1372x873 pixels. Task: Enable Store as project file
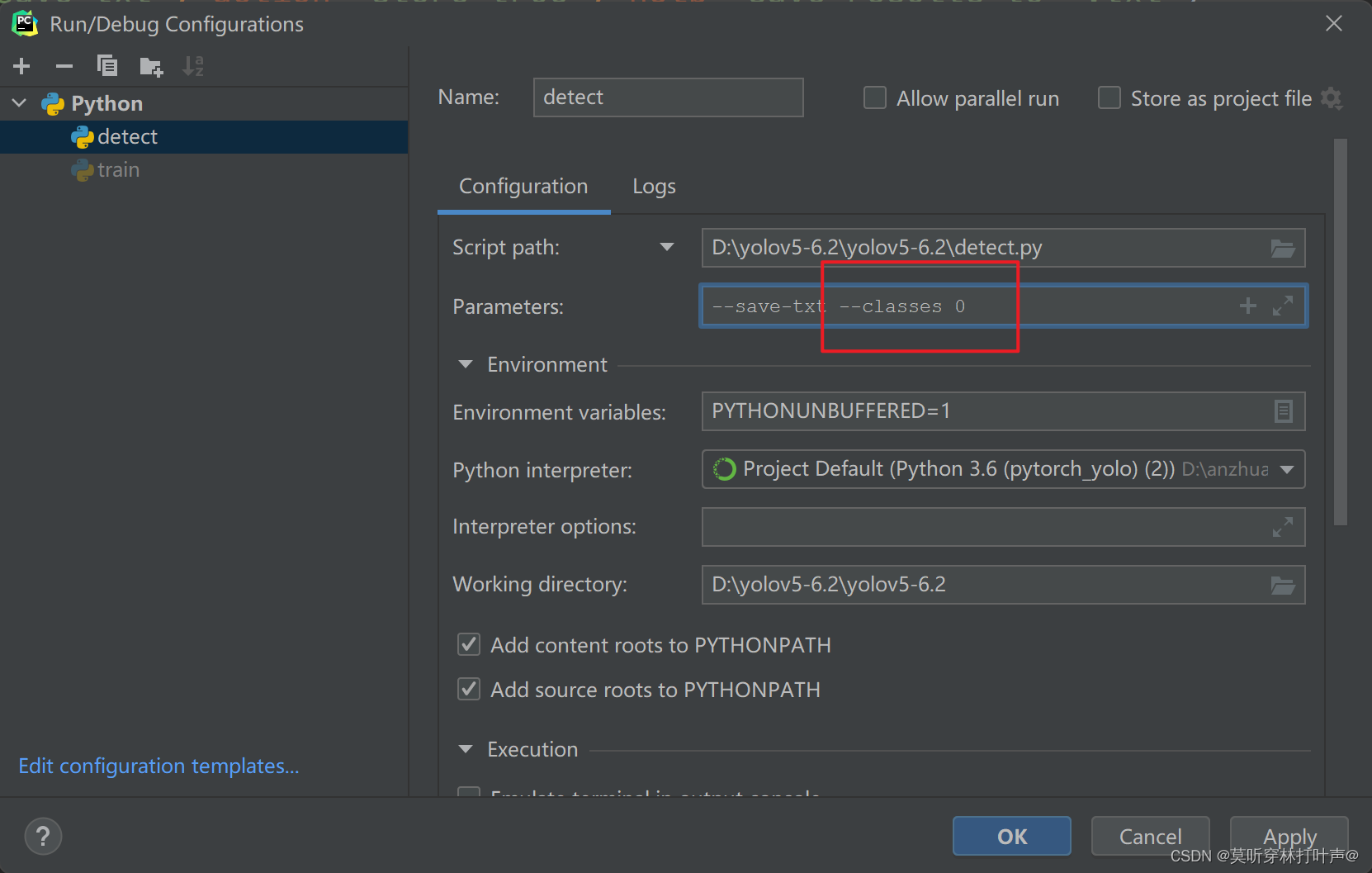1109,98
